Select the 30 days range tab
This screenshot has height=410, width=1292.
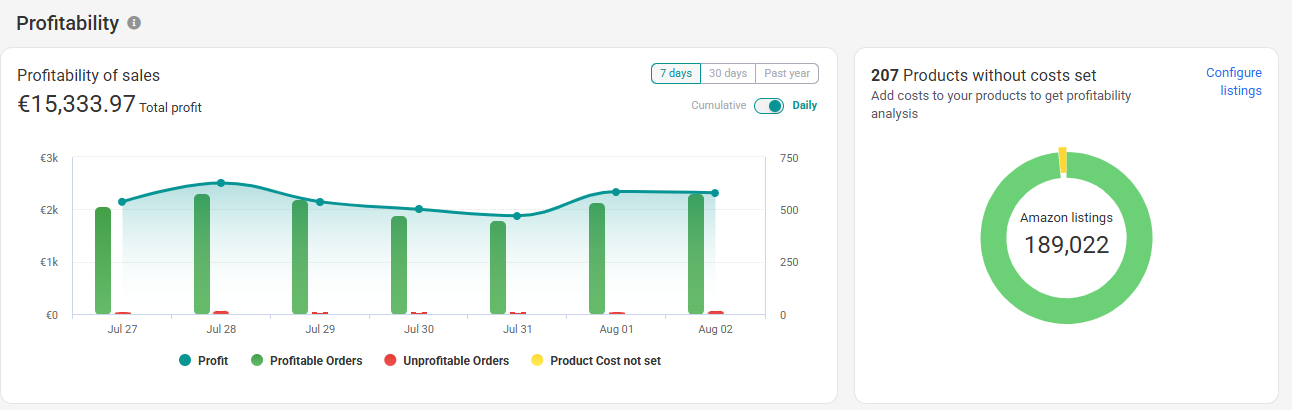coord(728,73)
